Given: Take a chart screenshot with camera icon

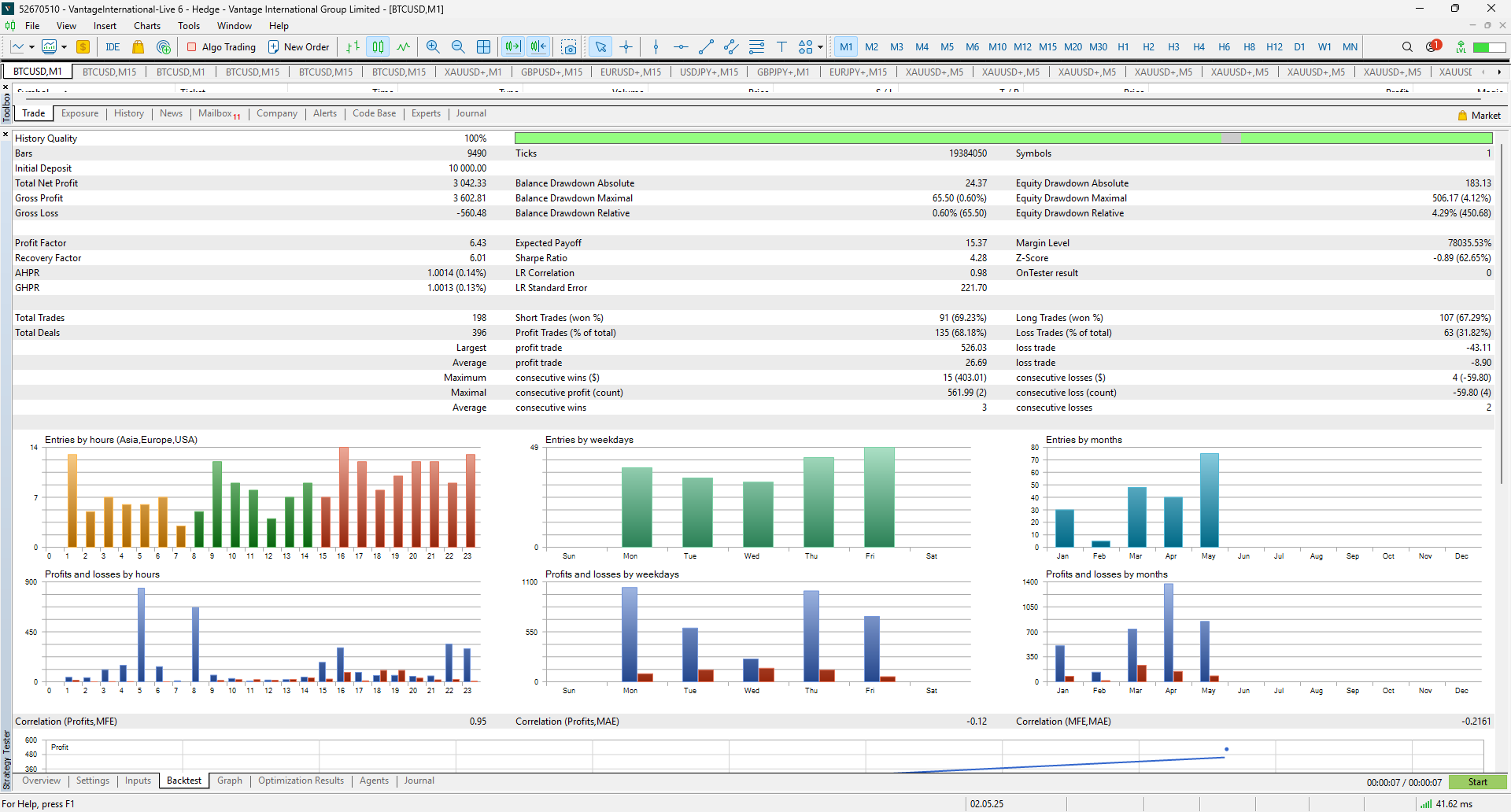Looking at the screenshot, I should coord(569,47).
